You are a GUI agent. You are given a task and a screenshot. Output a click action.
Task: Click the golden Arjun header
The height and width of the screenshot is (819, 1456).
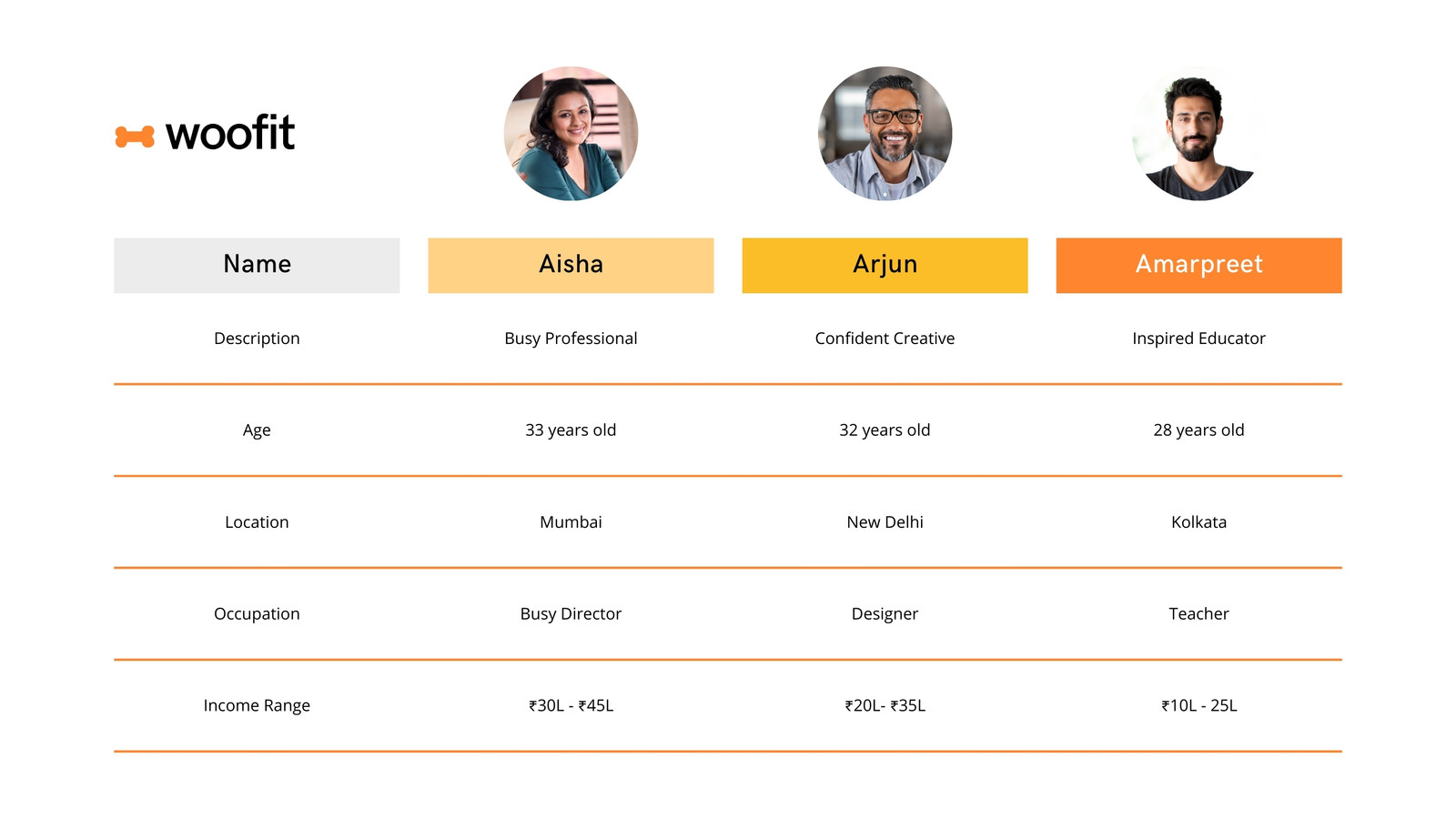click(x=885, y=266)
